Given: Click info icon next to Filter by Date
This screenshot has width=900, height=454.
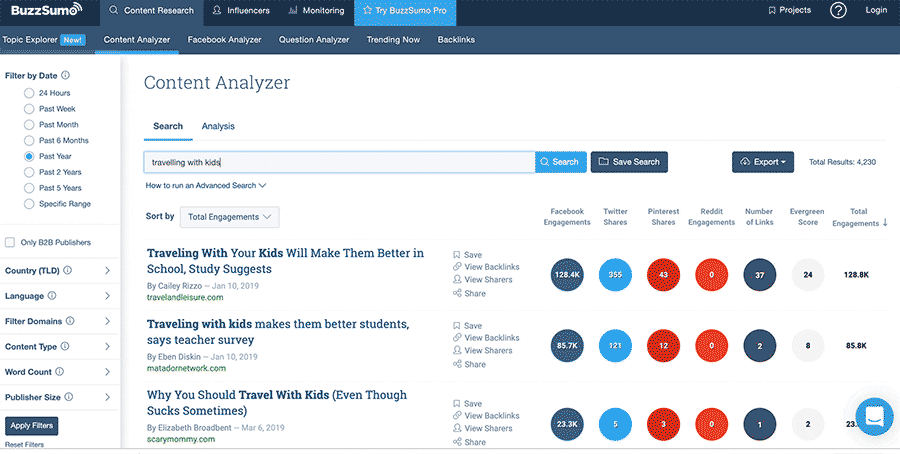Looking at the screenshot, I should [65, 75].
